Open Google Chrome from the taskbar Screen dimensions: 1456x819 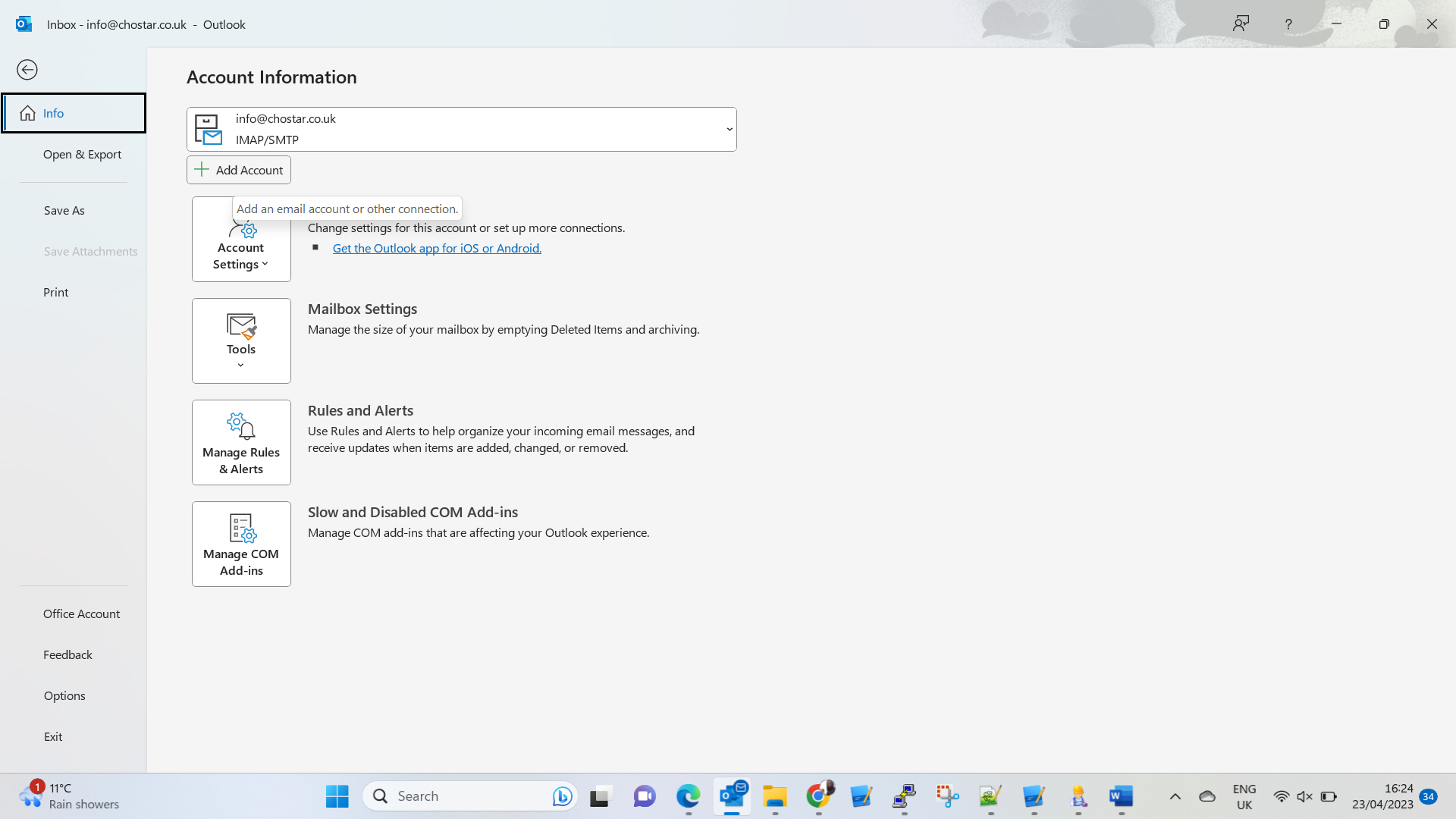click(819, 796)
